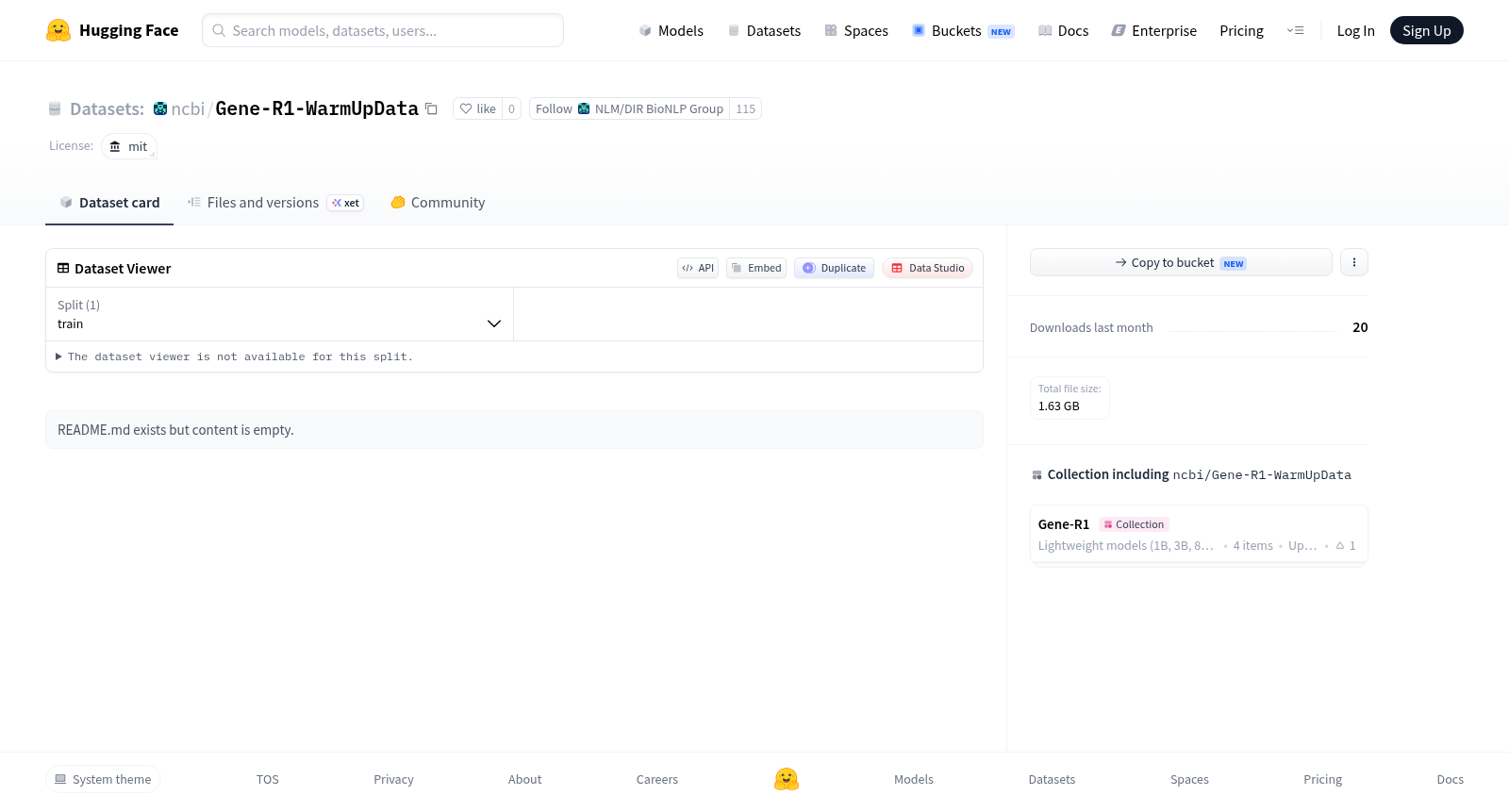Toggle the System theme selector

103,779
